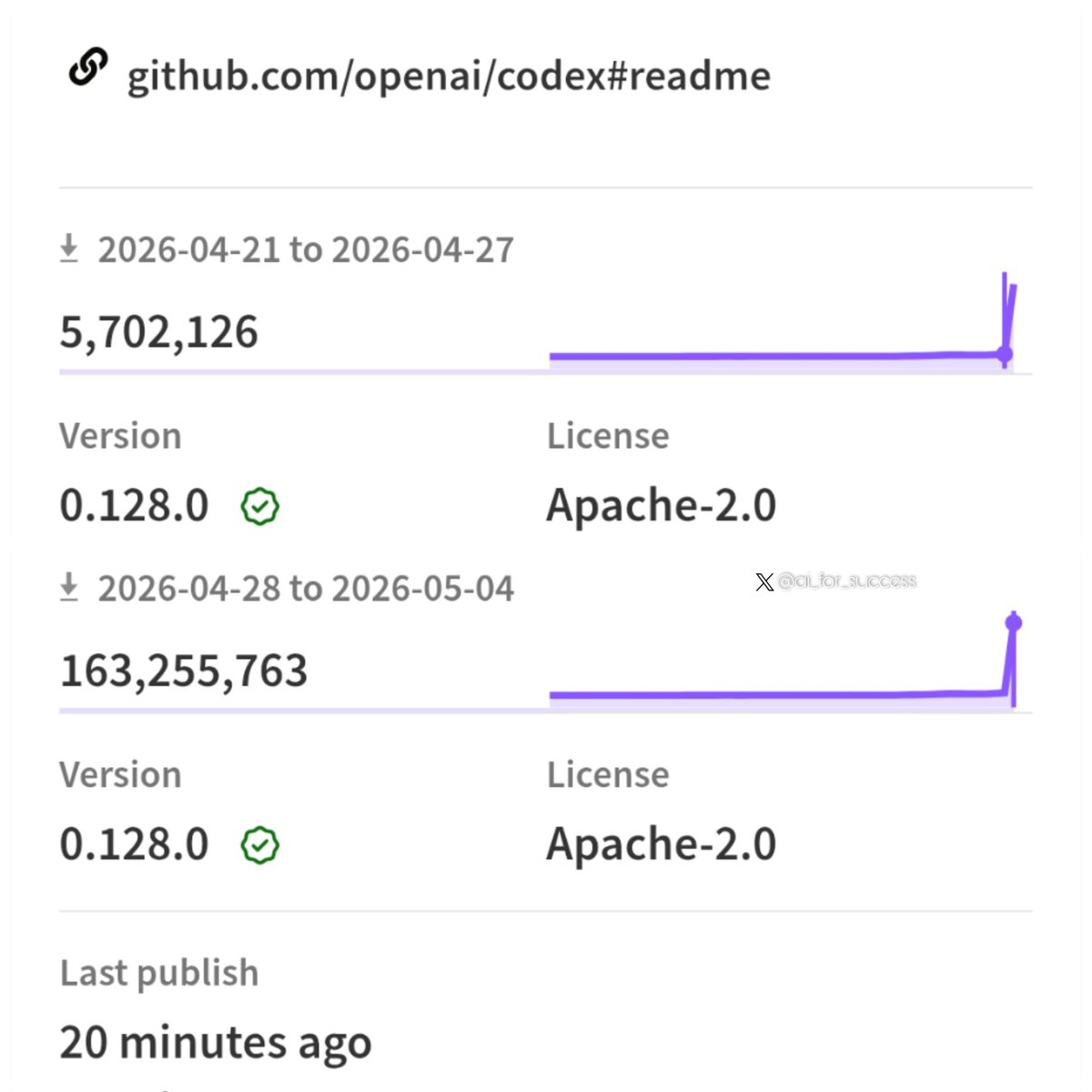Click the 2026-04-21 to 2026-04-27 date range
Screen dimensions: 1092x1092
[306, 249]
